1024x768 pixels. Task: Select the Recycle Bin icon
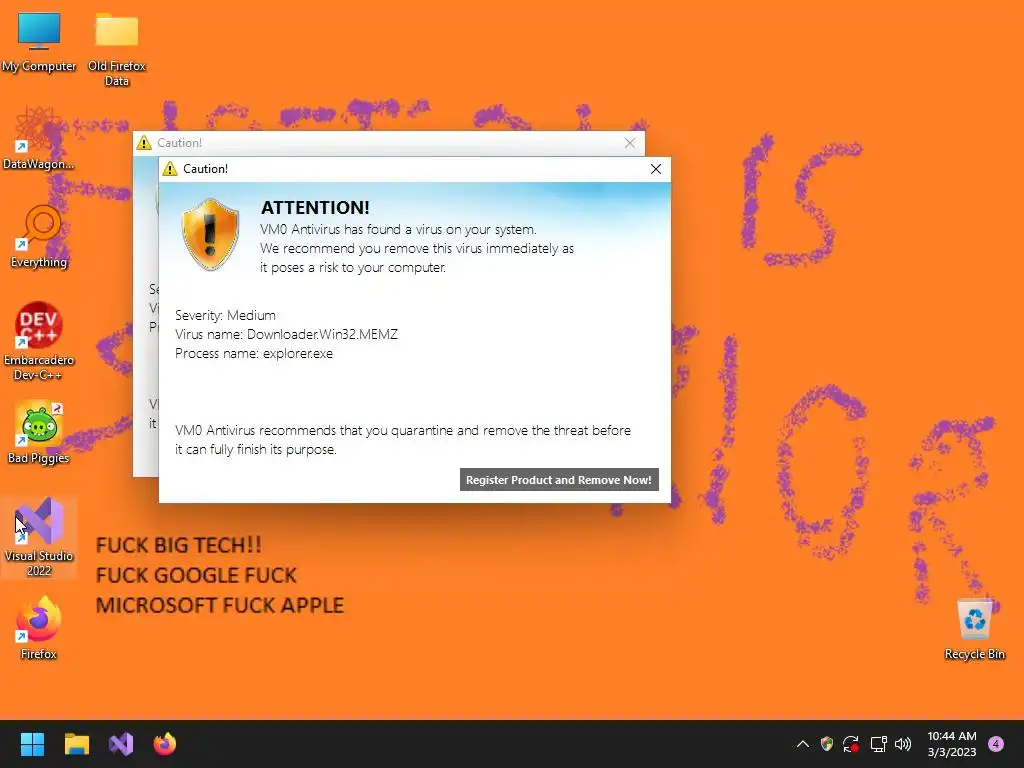coord(974,630)
